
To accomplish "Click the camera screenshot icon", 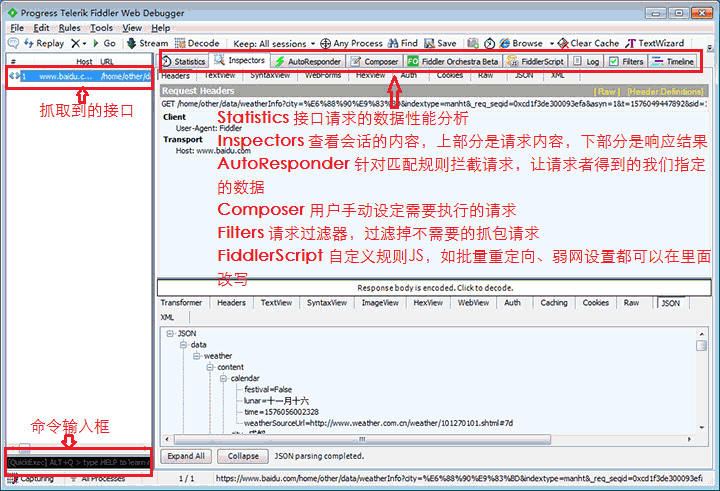I will tap(473, 43).
